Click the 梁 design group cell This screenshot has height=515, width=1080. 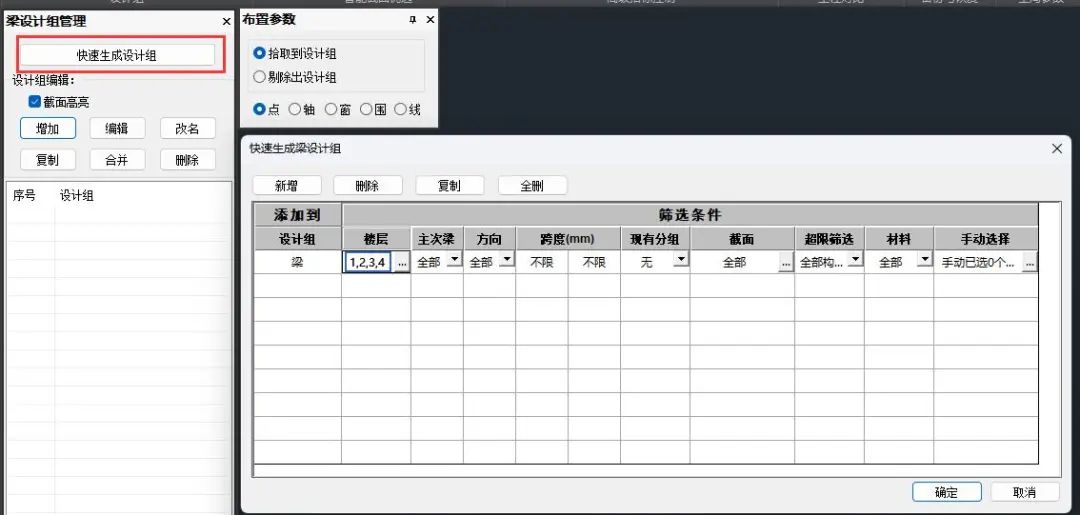tap(297, 262)
